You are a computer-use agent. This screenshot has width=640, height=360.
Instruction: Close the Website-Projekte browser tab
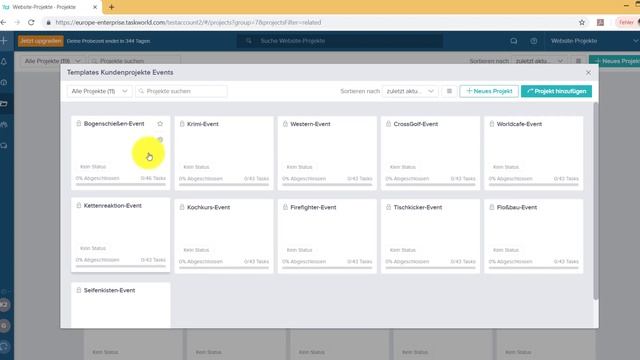tap(95, 7)
